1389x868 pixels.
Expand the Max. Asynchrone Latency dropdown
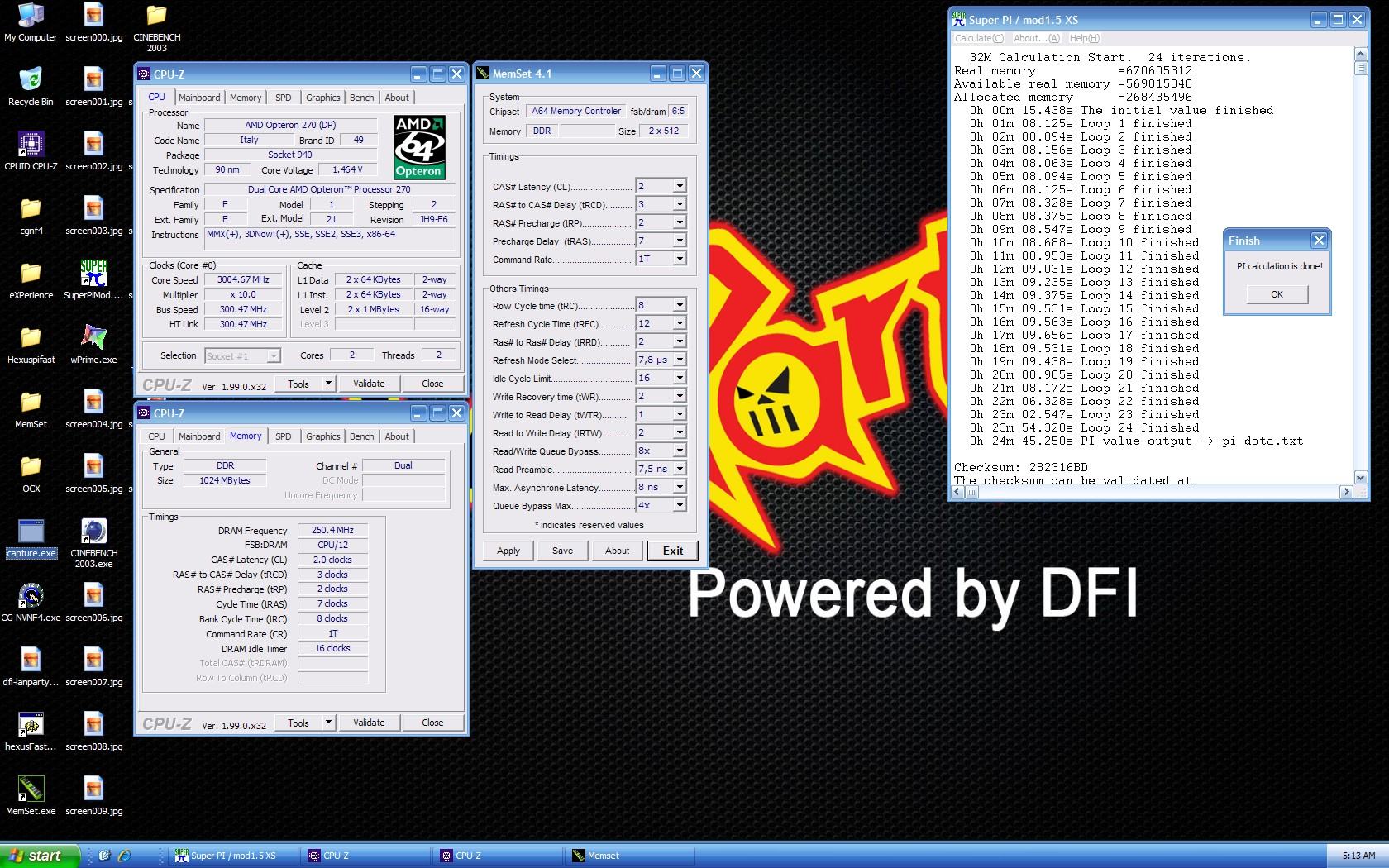pyautogui.click(x=679, y=487)
